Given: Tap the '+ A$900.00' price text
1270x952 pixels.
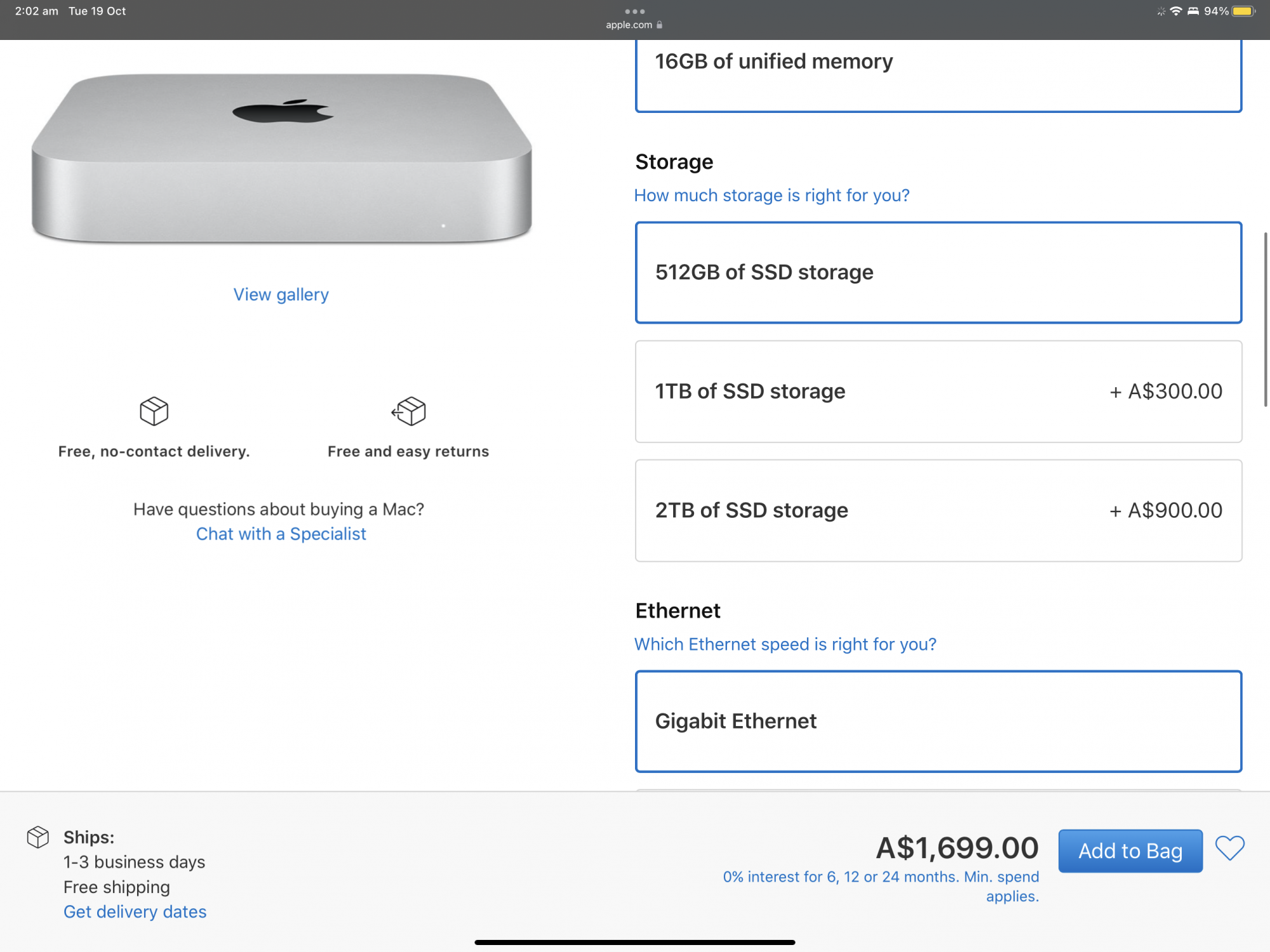Looking at the screenshot, I should tap(1166, 510).
